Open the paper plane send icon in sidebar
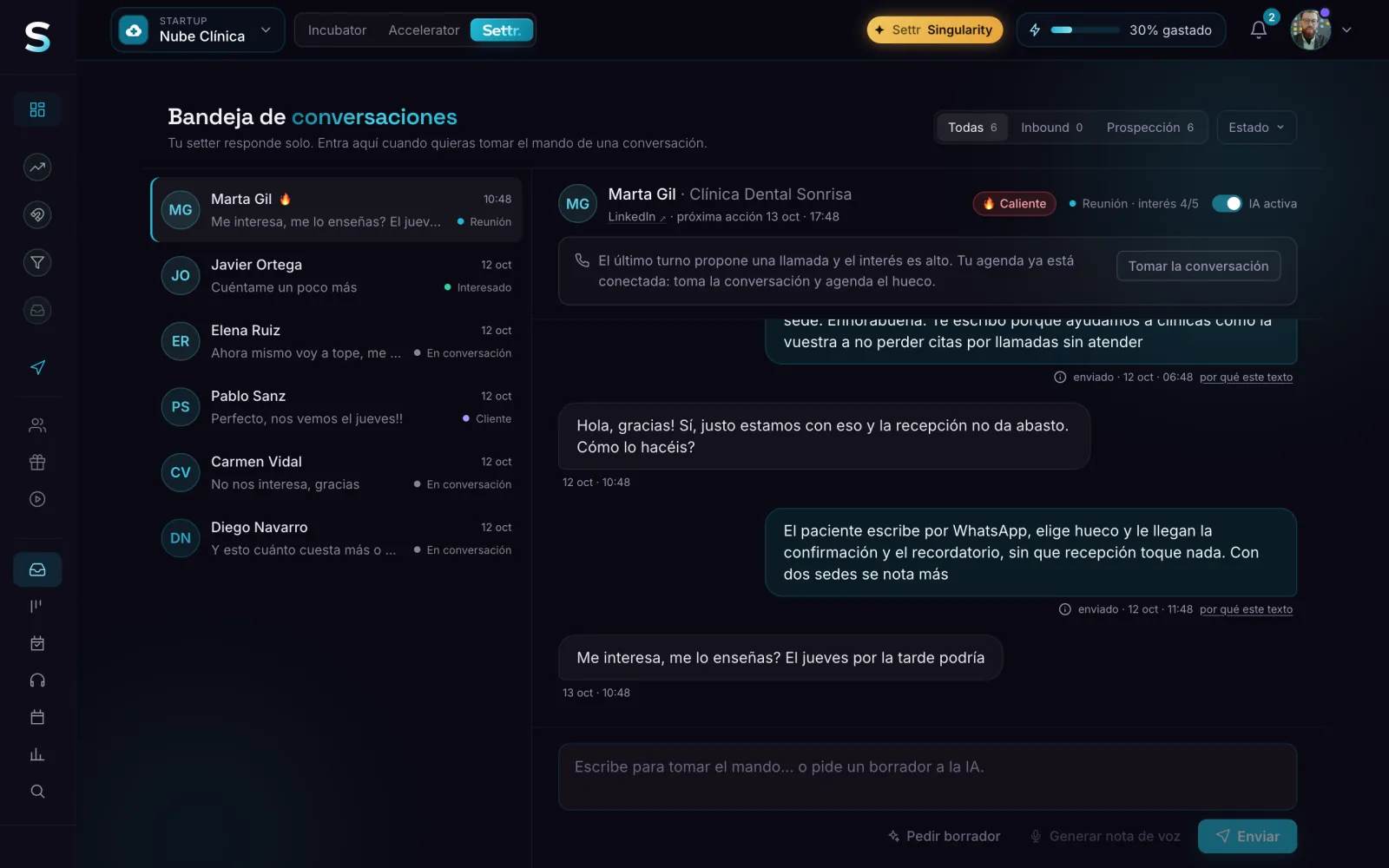Viewport: 1389px width, 868px height. (x=37, y=367)
